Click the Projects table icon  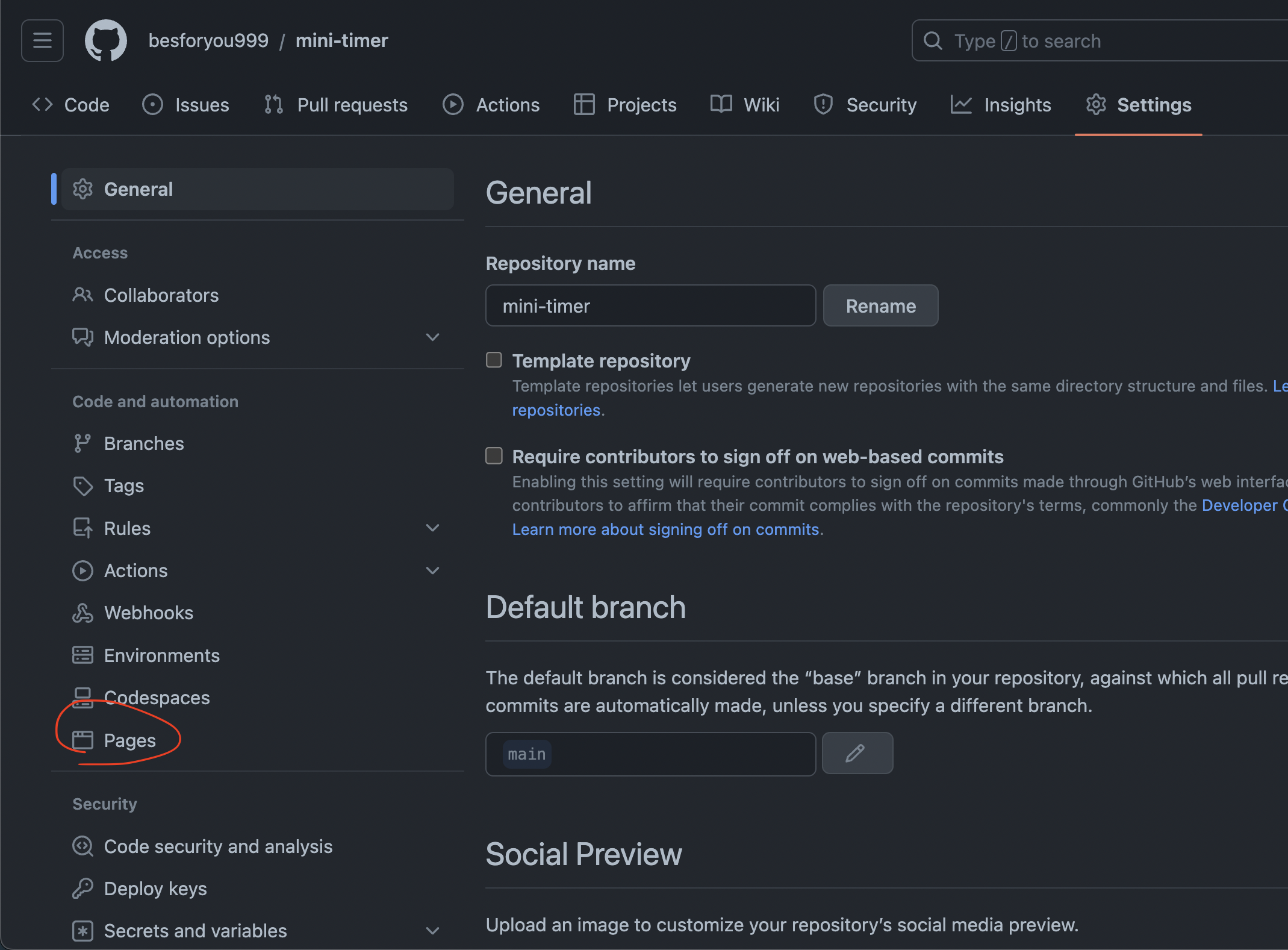[x=584, y=105]
